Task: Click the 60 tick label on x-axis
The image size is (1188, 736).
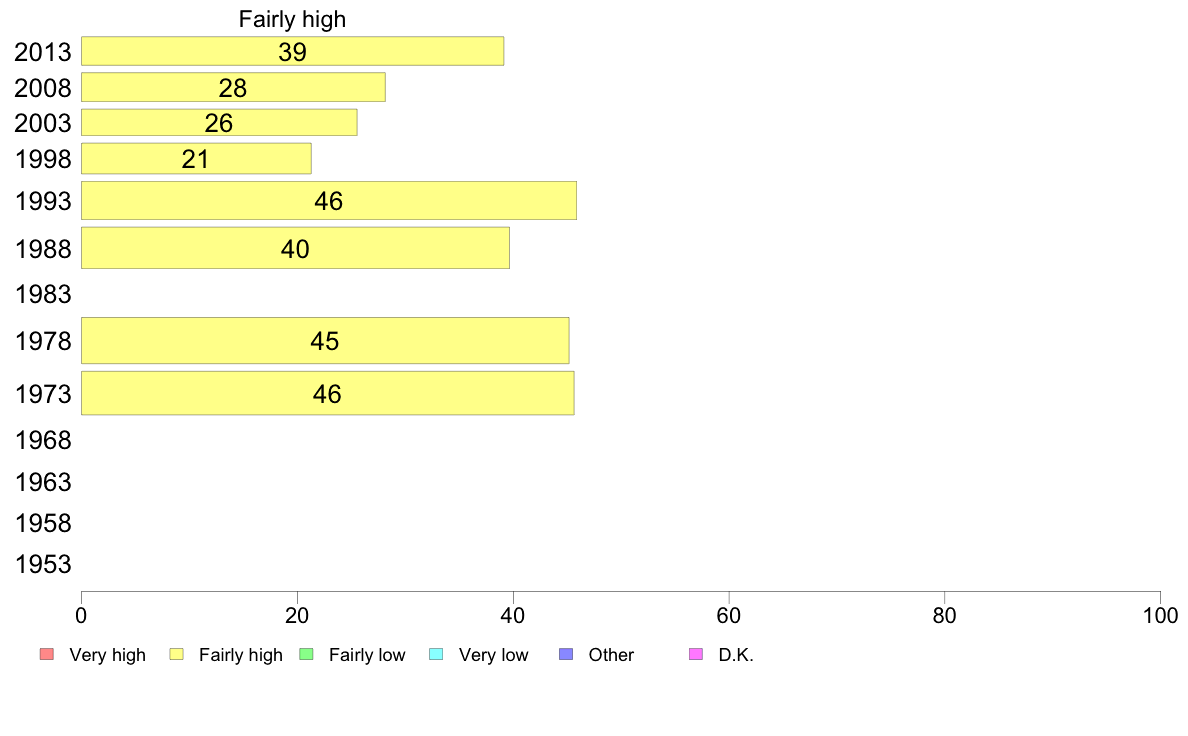Action: (x=728, y=615)
